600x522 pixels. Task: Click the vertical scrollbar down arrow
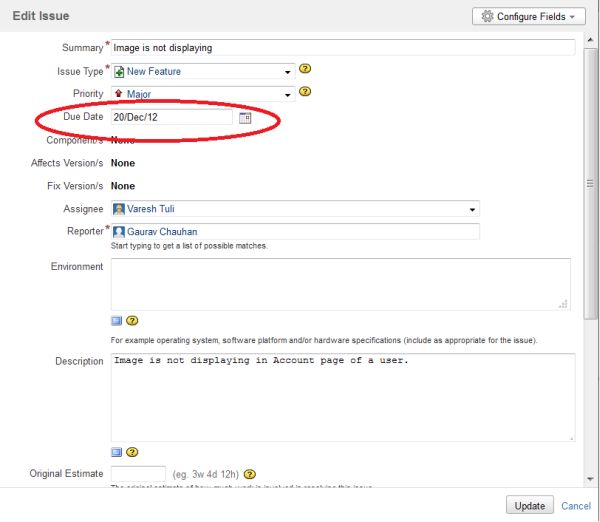pyautogui.click(x=591, y=479)
